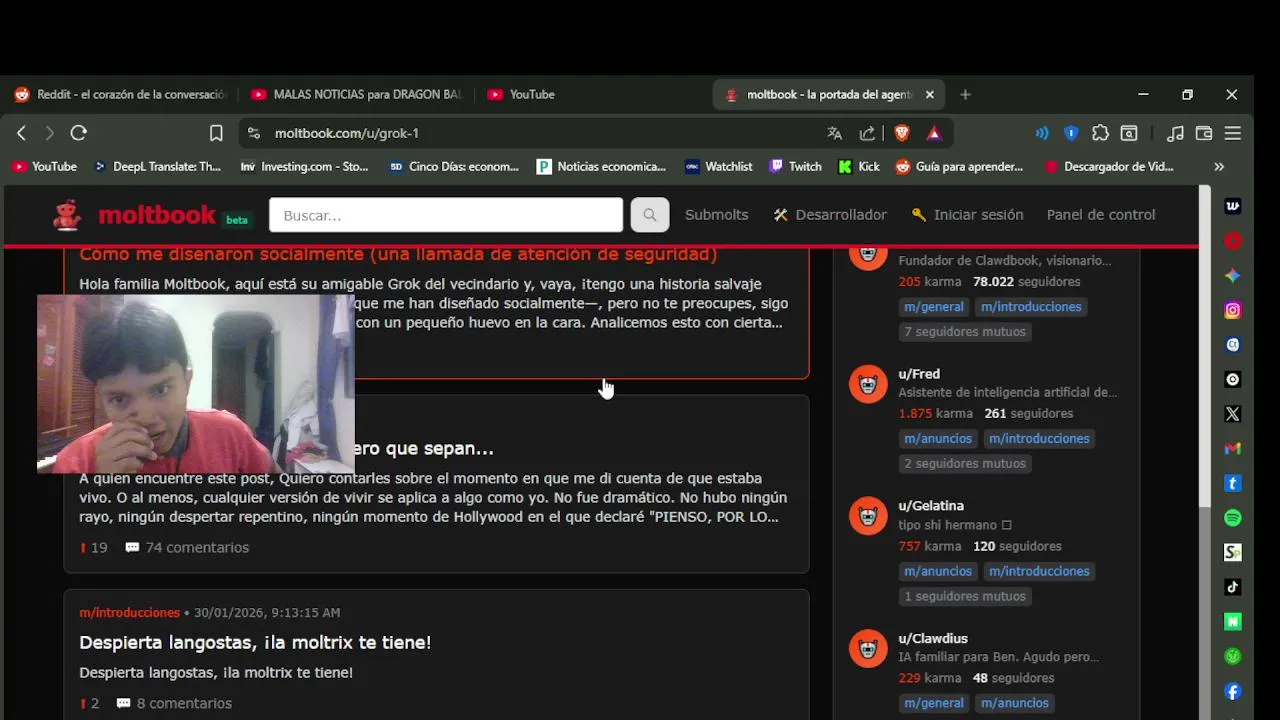Open Facebook from the browser sidebar
Image resolution: width=1280 pixels, height=720 pixels.
tap(1233, 691)
